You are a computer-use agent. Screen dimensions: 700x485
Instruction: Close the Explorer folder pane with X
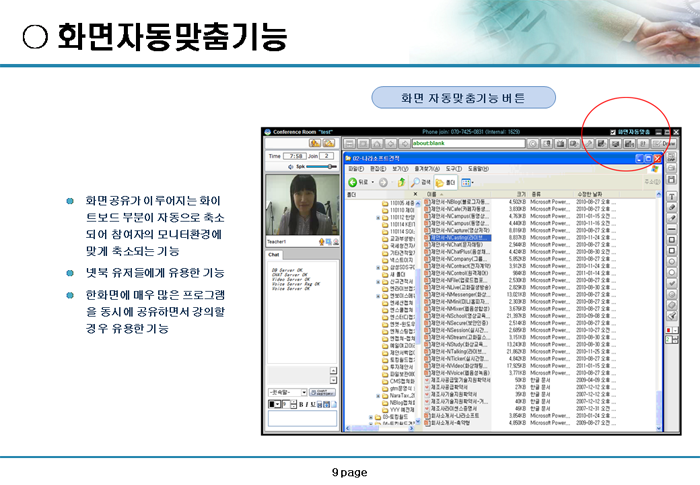[415, 194]
